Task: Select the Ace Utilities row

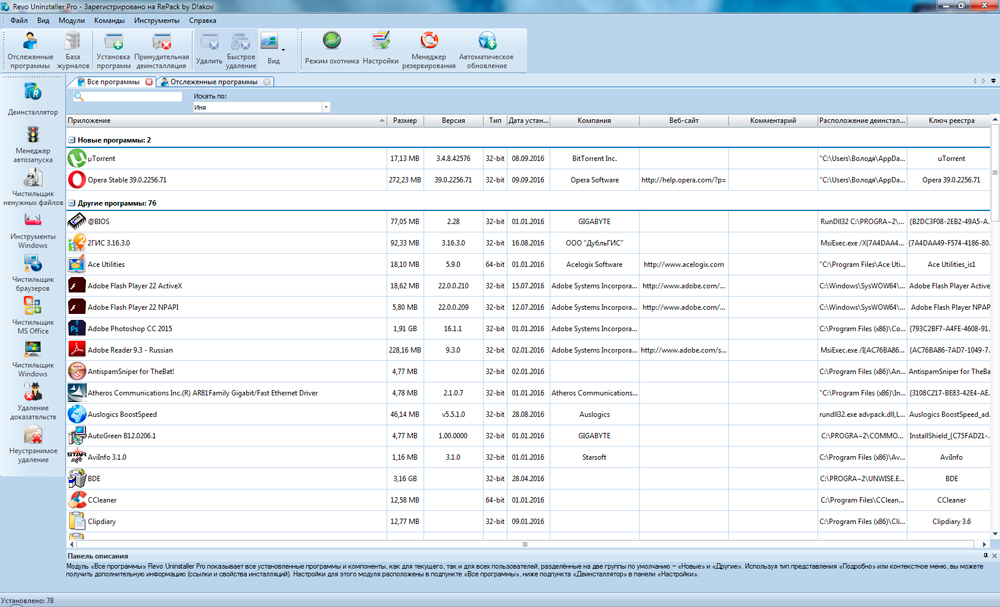Action: pyautogui.click(x=529, y=265)
